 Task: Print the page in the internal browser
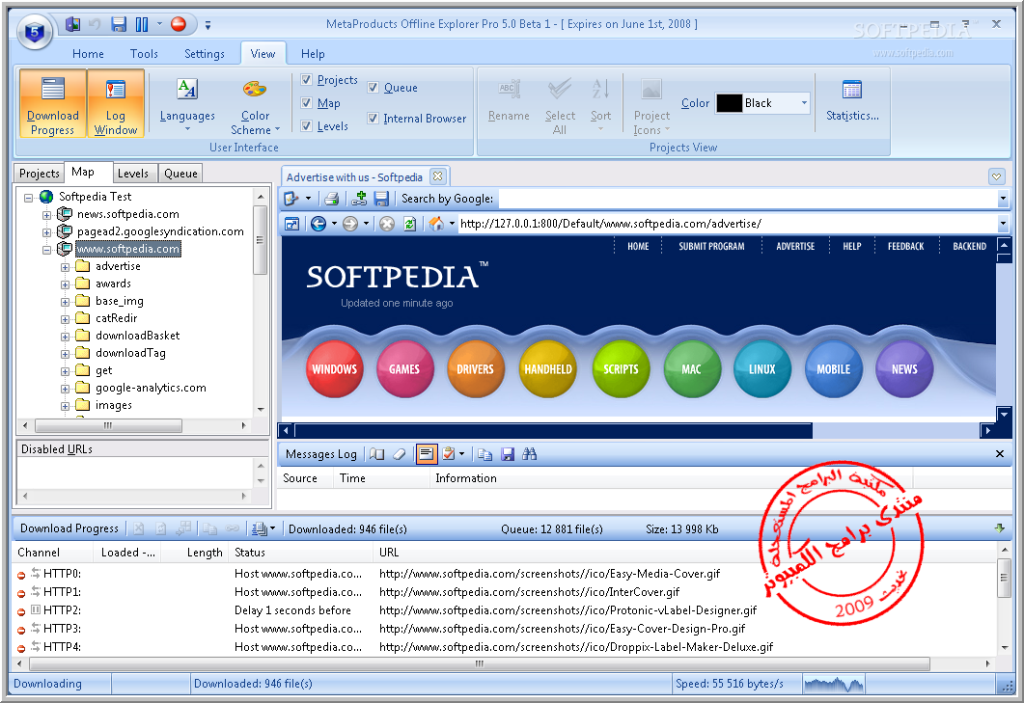(332, 199)
